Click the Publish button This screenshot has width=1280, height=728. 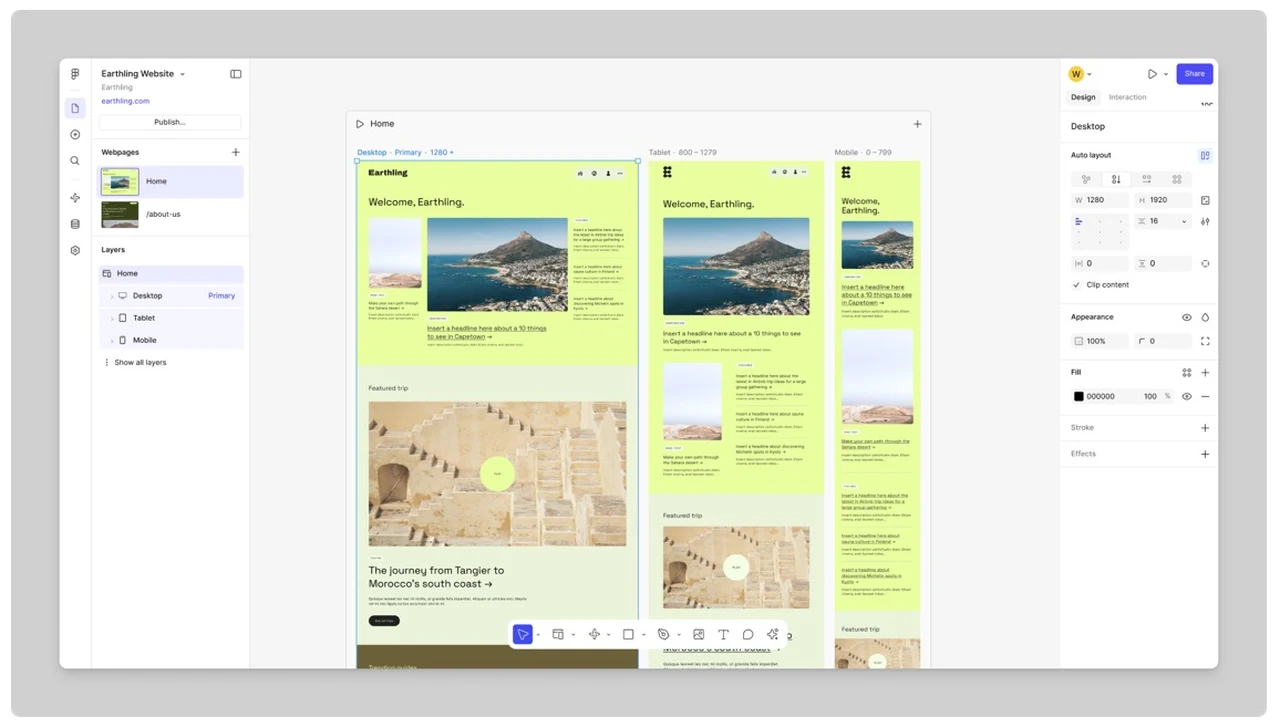point(169,121)
